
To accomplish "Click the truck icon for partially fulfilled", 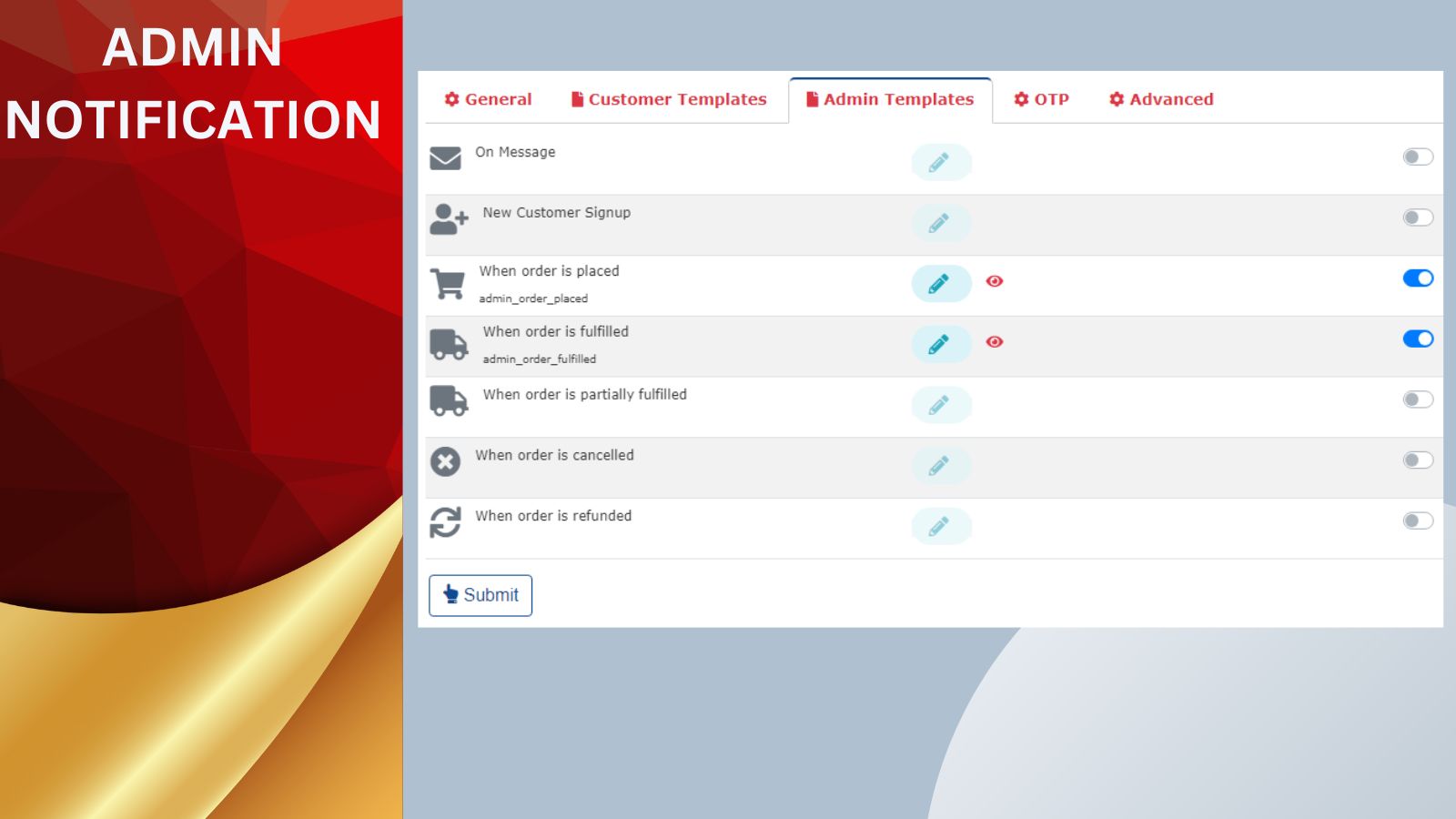I will pyautogui.click(x=449, y=400).
